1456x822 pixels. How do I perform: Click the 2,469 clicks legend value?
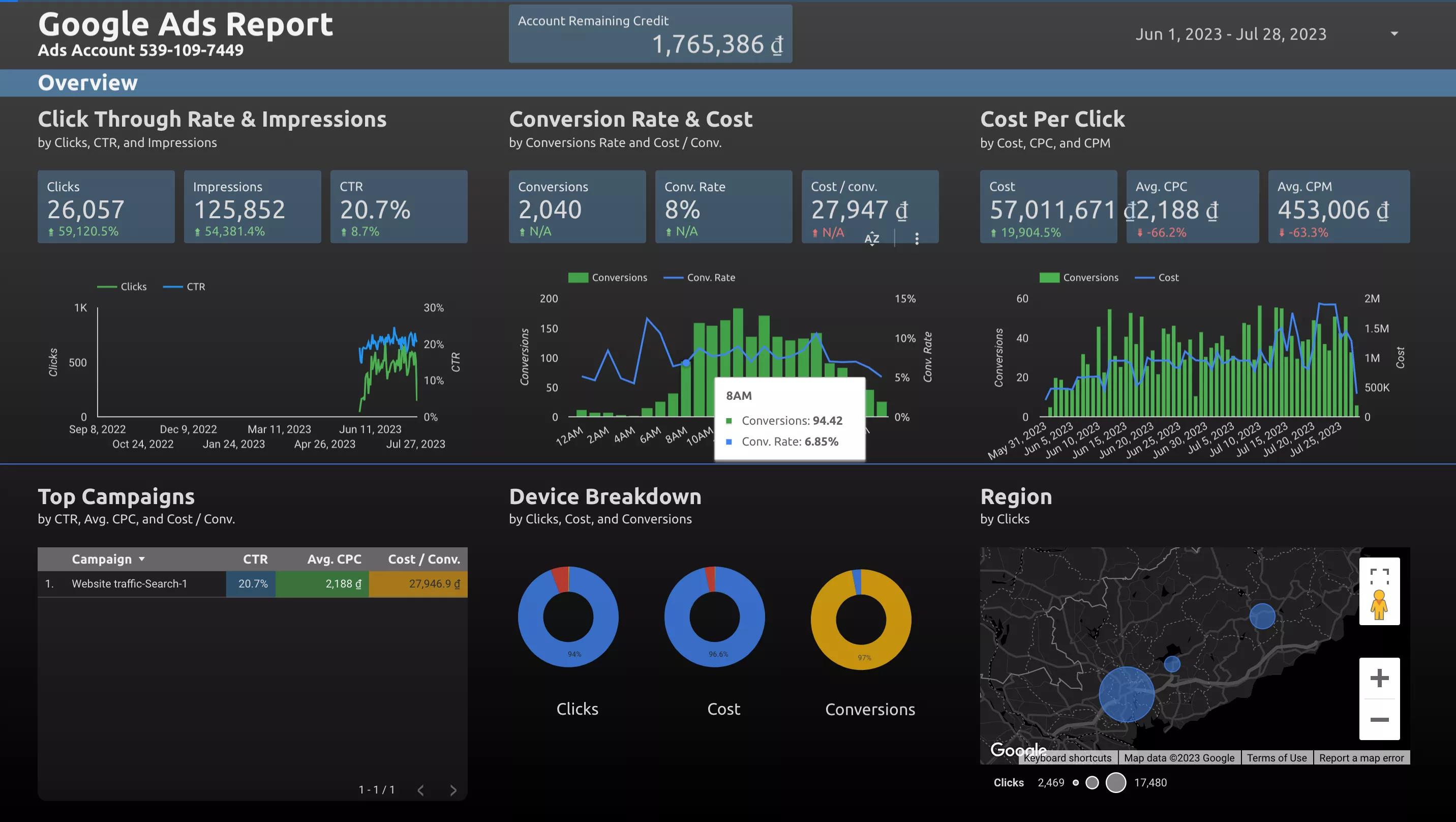click(x=1051, y=783)
